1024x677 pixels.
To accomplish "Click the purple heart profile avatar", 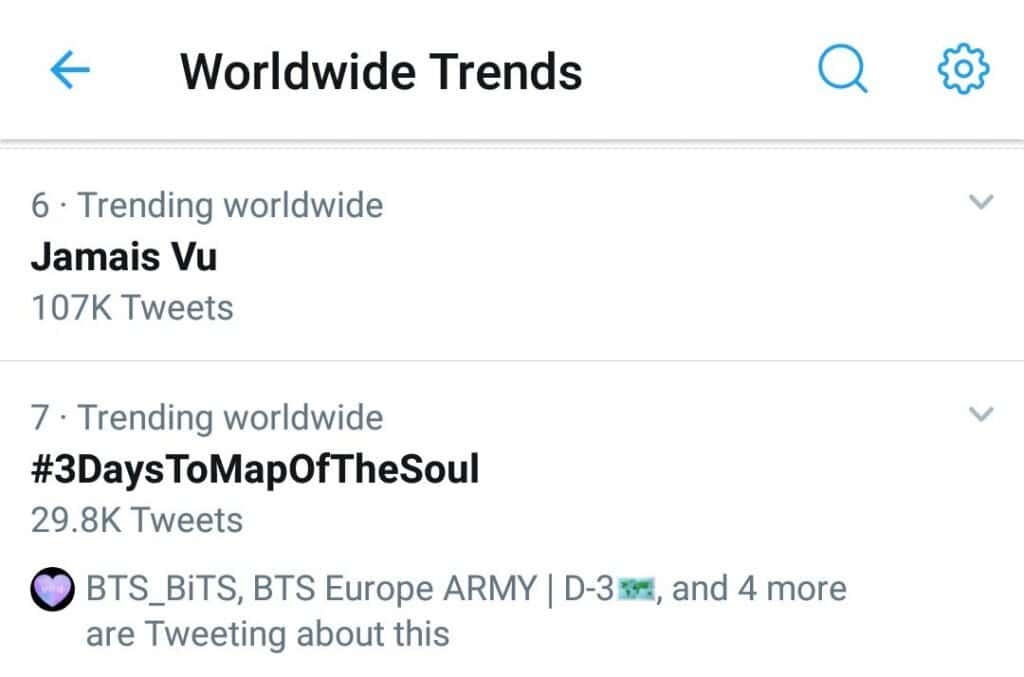I will coord(54,589).
